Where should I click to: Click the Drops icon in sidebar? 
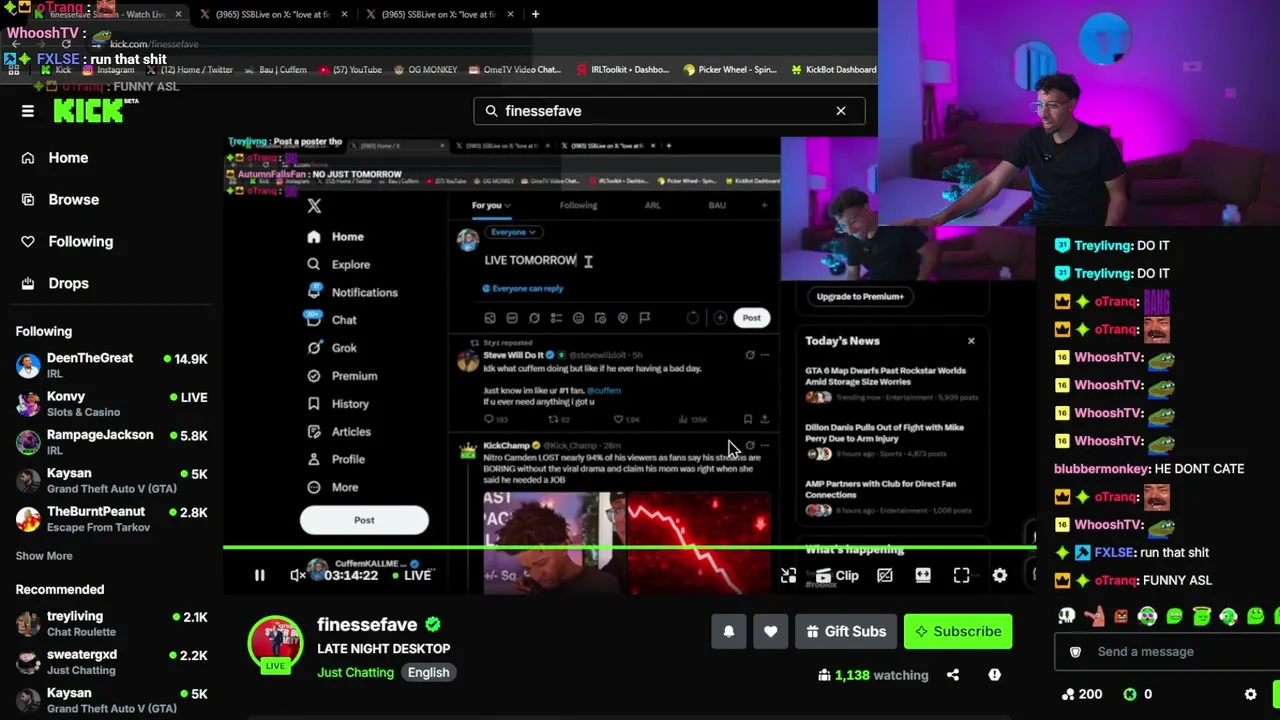[28, 283]
